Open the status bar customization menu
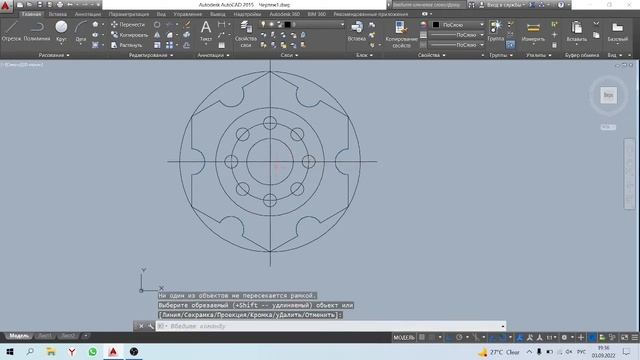Image resolution: width=640 pixels, height=360 pixels. pyautogui.click(x=635, y=338)
